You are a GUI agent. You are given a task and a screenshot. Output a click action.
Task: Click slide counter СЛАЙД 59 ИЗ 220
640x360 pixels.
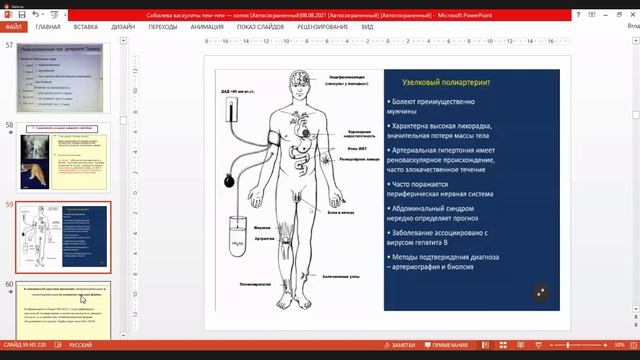(25, 345)
